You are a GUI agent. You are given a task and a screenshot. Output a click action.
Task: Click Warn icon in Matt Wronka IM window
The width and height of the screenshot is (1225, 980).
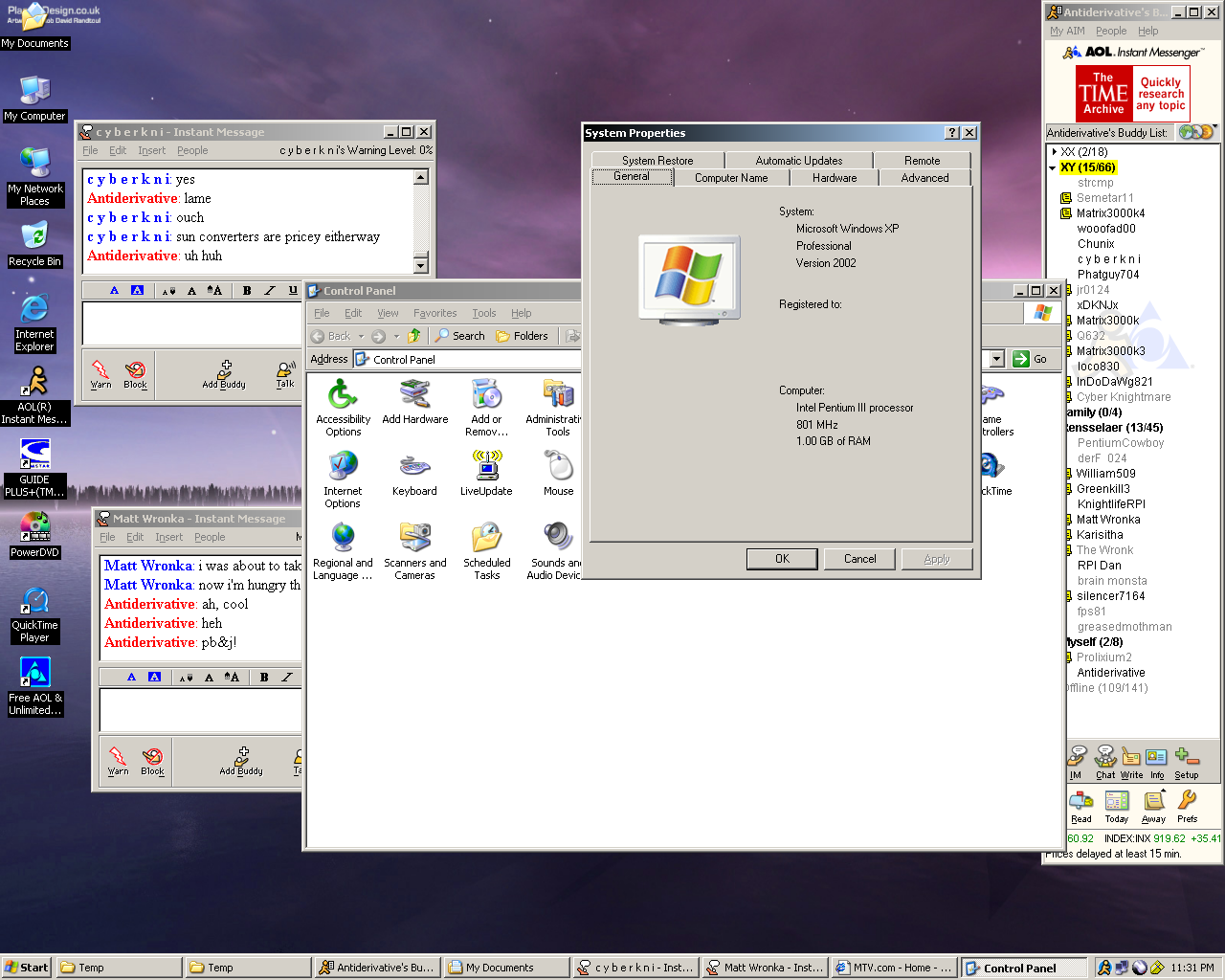(118, 761)
